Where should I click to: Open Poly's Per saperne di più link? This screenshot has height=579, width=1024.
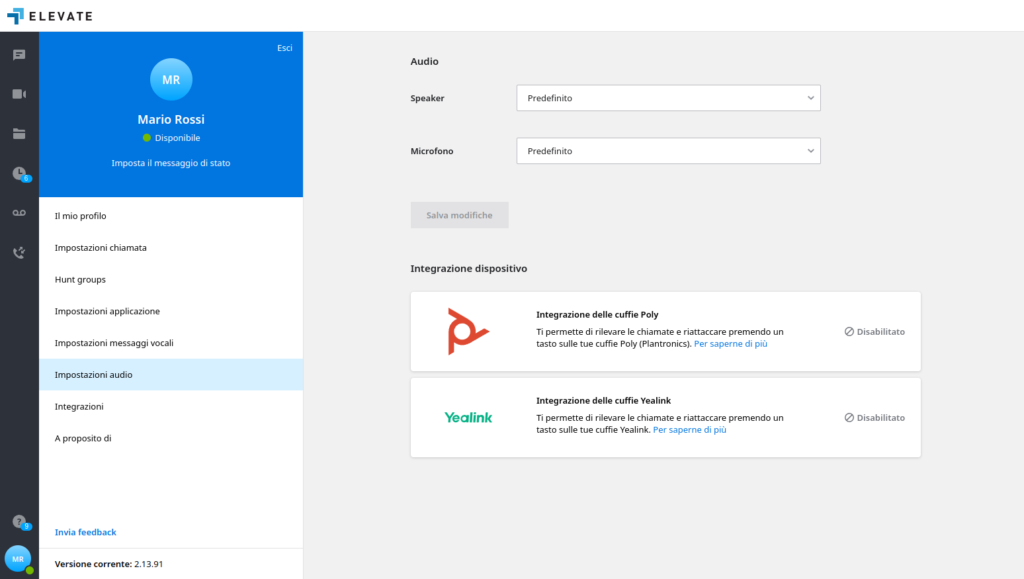[730, 343]
